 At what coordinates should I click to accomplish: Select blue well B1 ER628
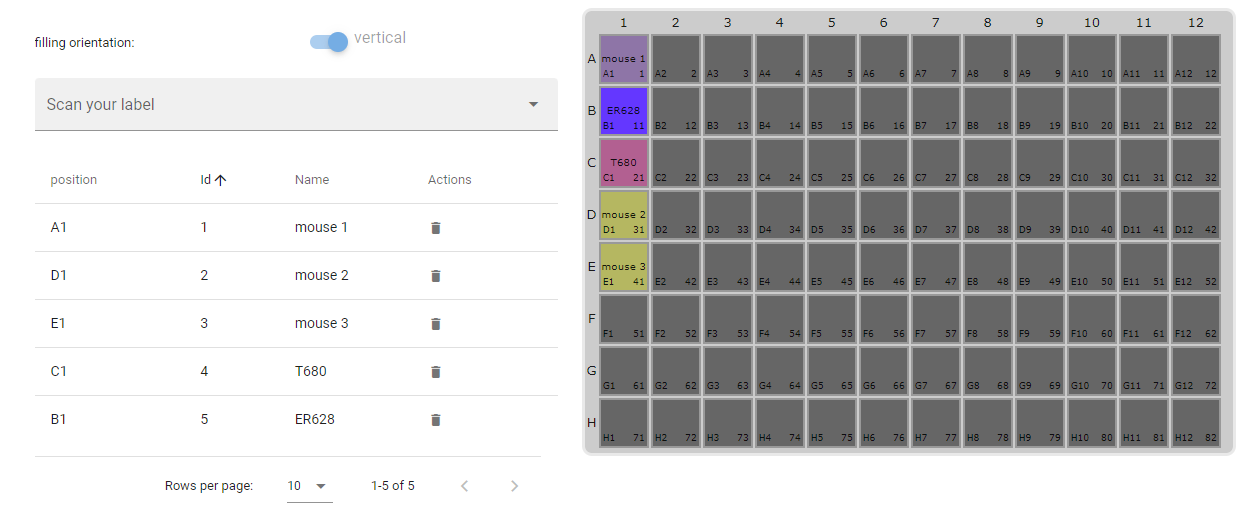click(x=624, y=110)
